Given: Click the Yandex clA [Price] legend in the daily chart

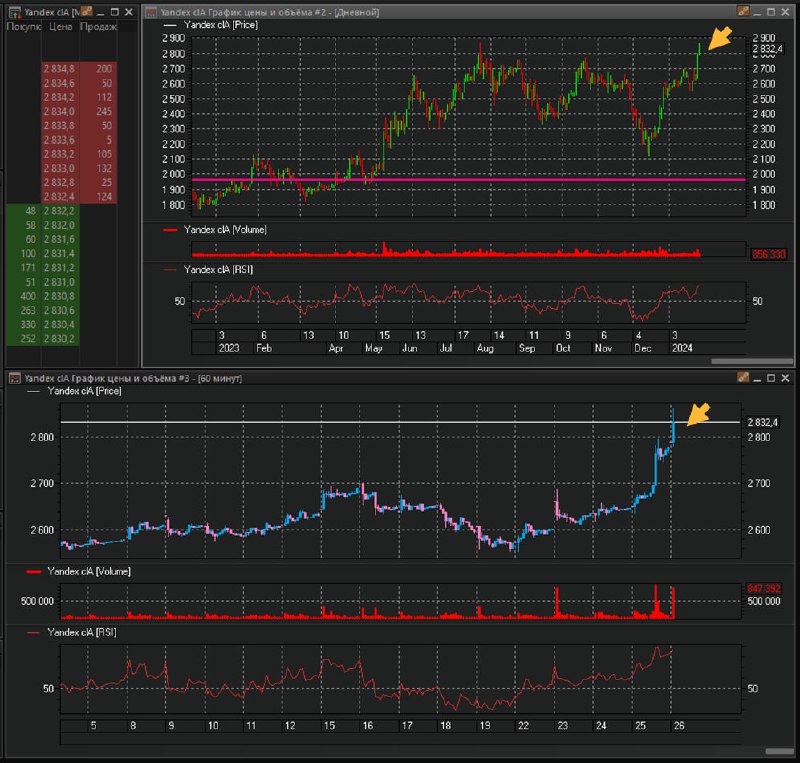Looking at the screenshot, I should click(x=220, y=24).
